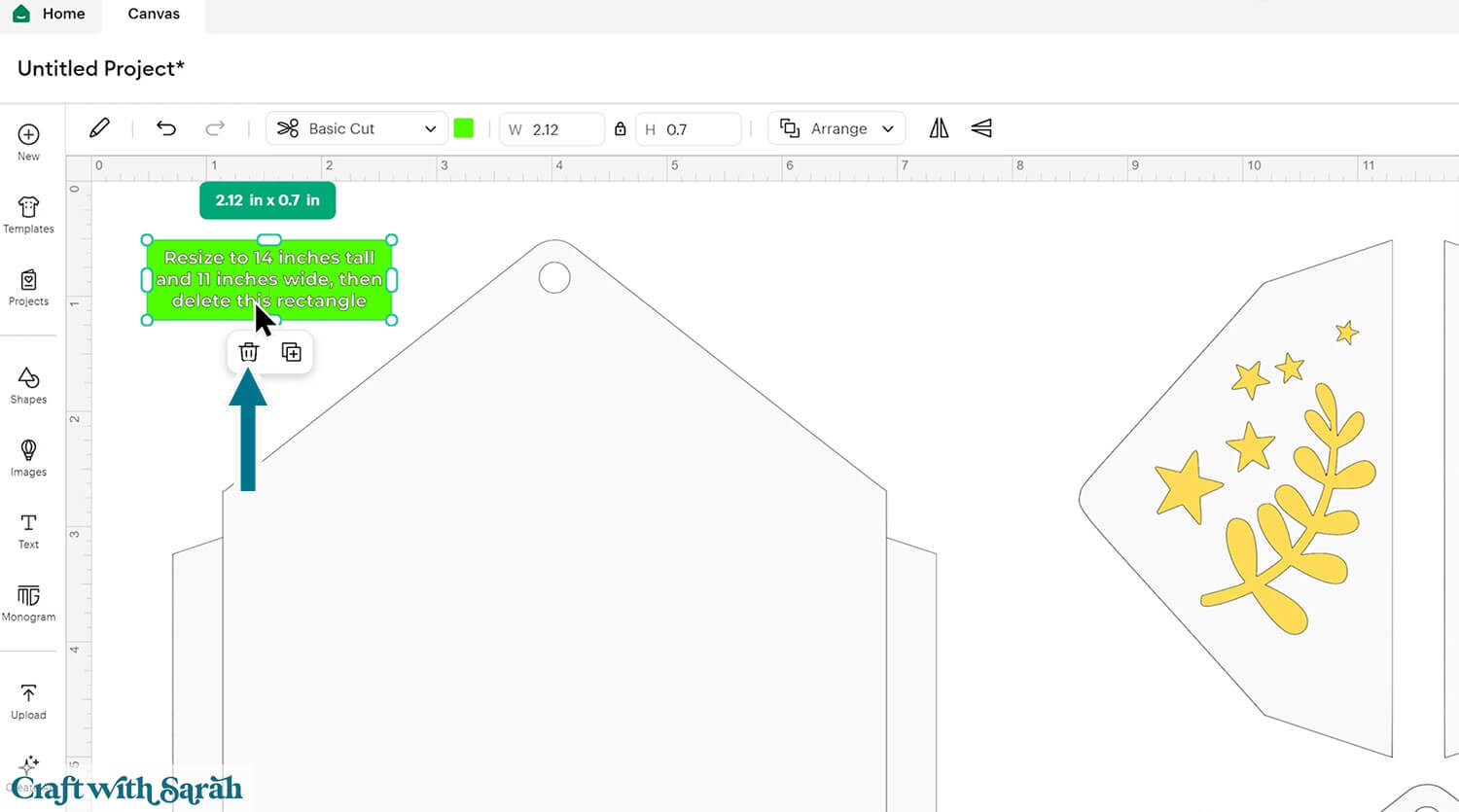1459x812 pixels.
Task: Open Templates in the sidebar
Action: point(28,215)
